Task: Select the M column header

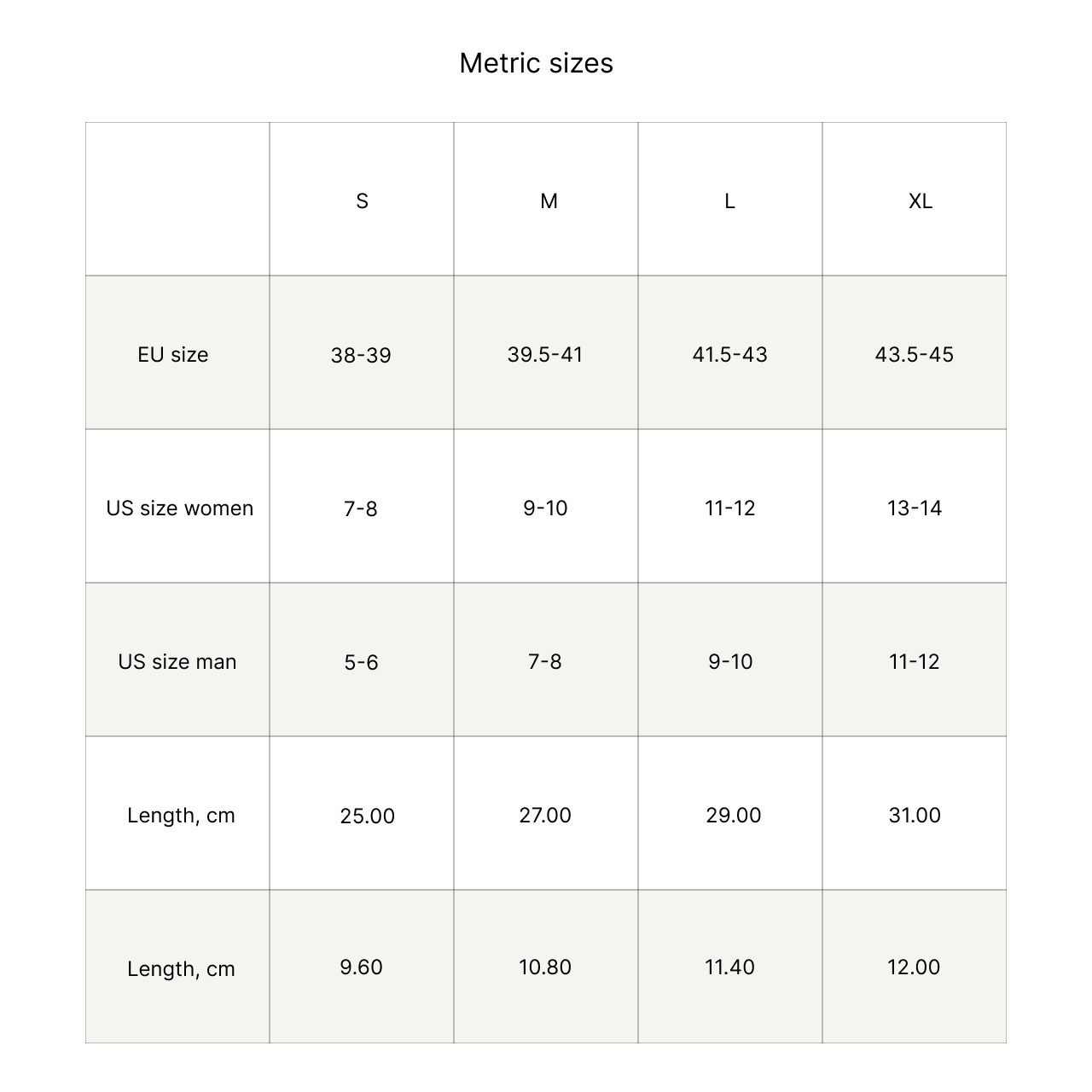Action: 549,201
